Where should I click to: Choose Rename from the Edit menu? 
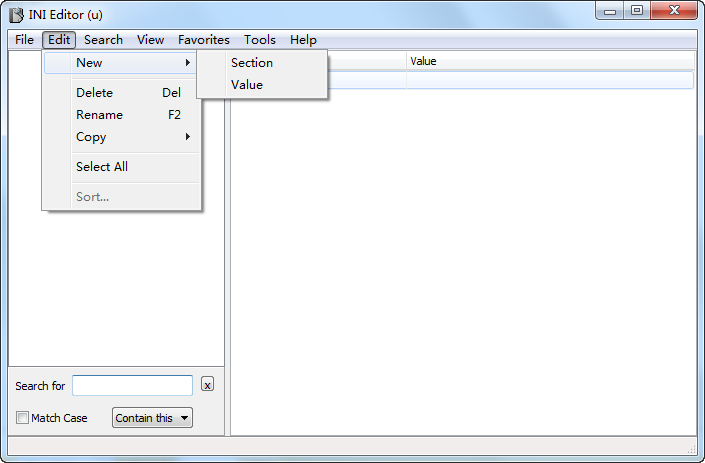(x=121, y=115)
